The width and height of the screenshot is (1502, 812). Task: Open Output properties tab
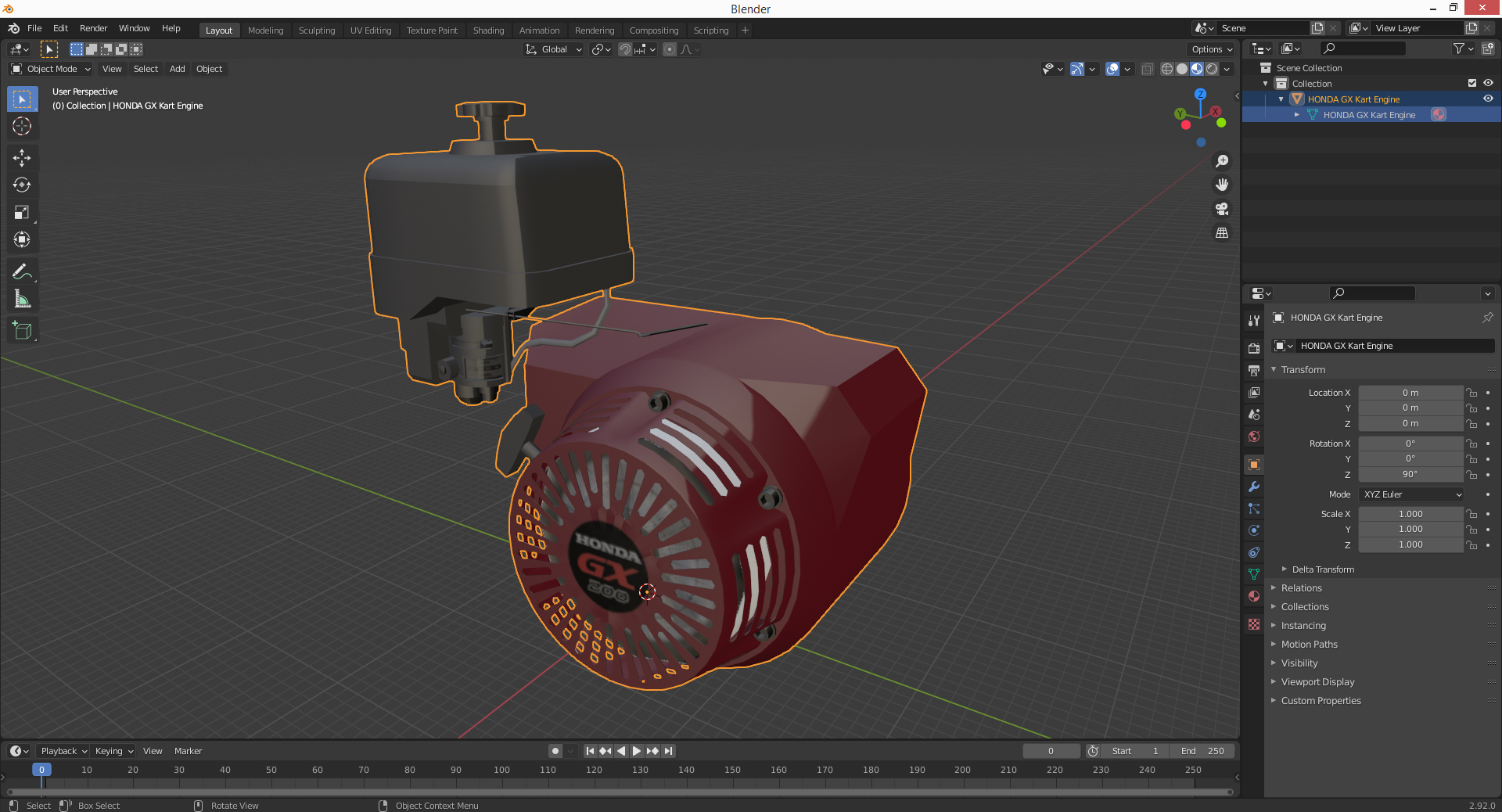tap(1254, 370)
